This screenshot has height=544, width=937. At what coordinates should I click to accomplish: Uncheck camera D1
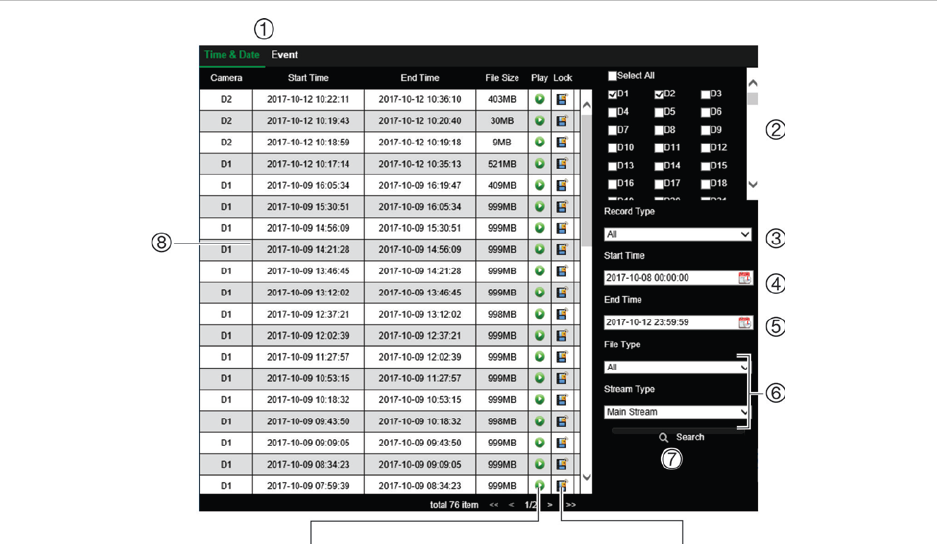click(612, 94)
